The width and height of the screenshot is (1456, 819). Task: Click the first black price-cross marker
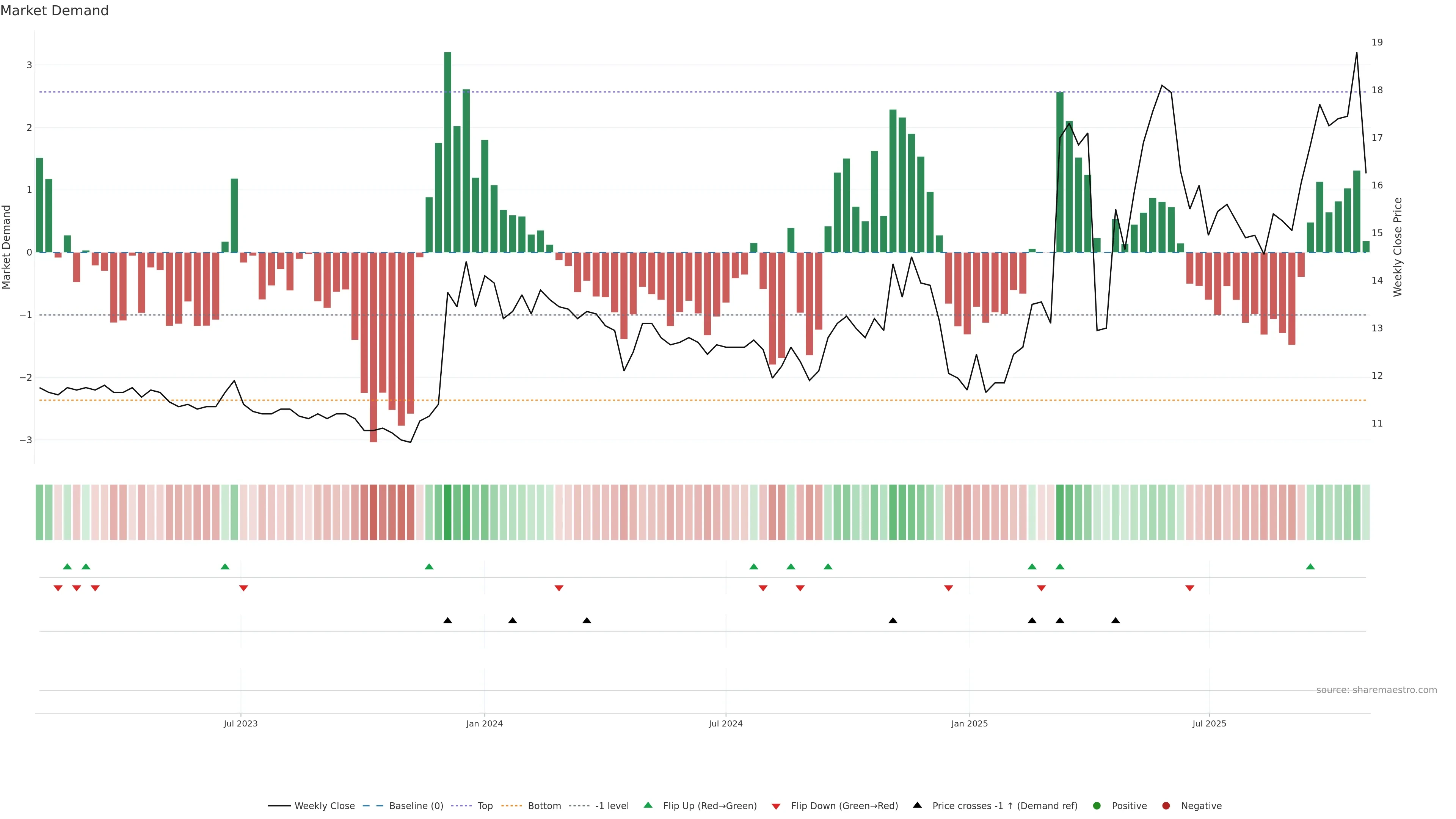click(x=448, y=621)
